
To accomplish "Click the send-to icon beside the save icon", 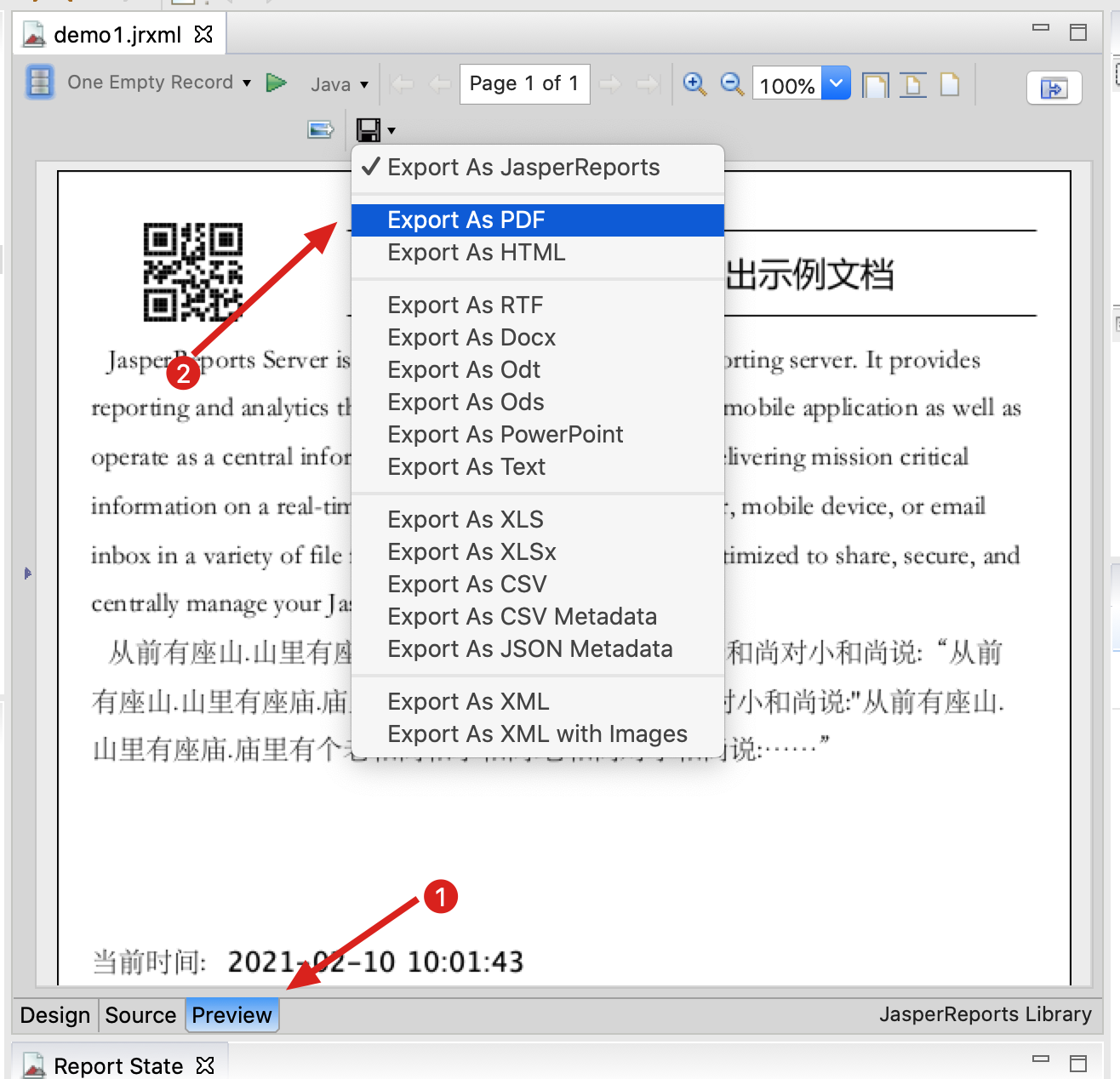I will click(x=321, y=129).
